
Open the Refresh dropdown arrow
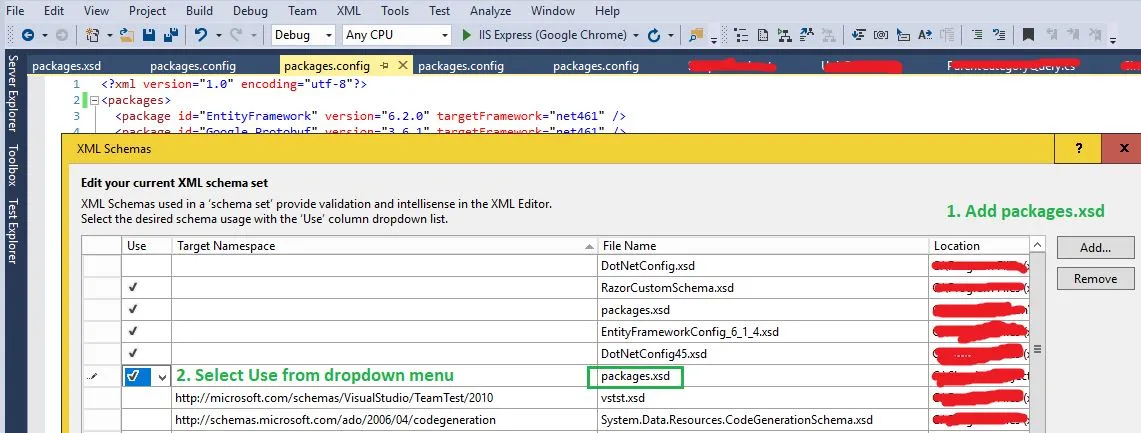pos(670,35)
